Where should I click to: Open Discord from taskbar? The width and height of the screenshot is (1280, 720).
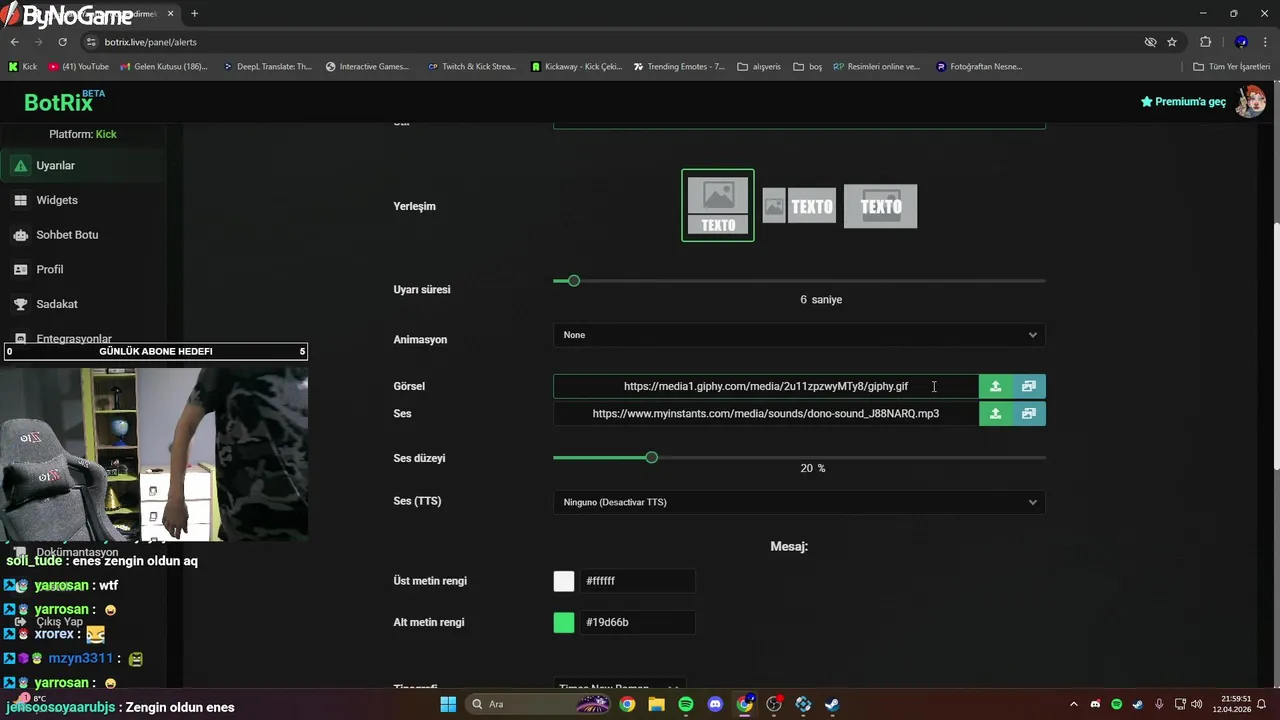715,704
